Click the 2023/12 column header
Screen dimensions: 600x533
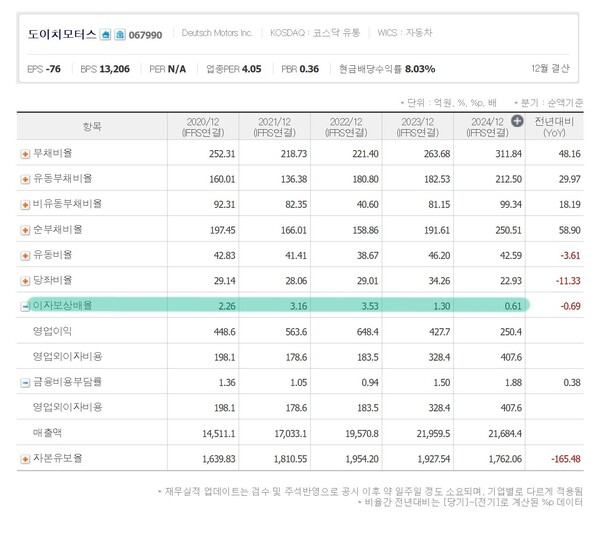(417, 127)
